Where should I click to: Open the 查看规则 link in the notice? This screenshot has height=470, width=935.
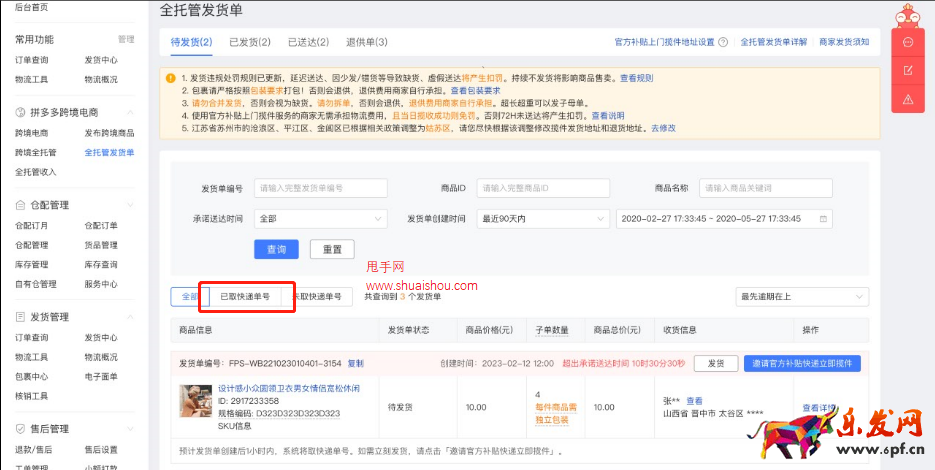636,78
